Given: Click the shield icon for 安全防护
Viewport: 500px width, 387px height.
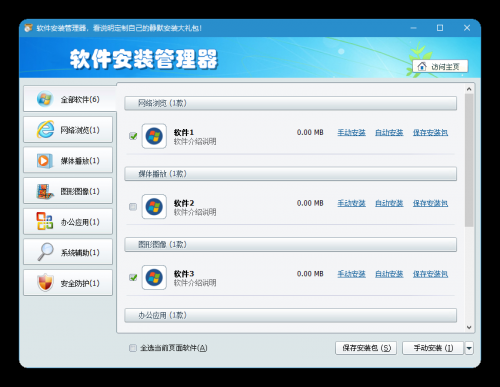Looking at the screenshot, I should 45,283.
